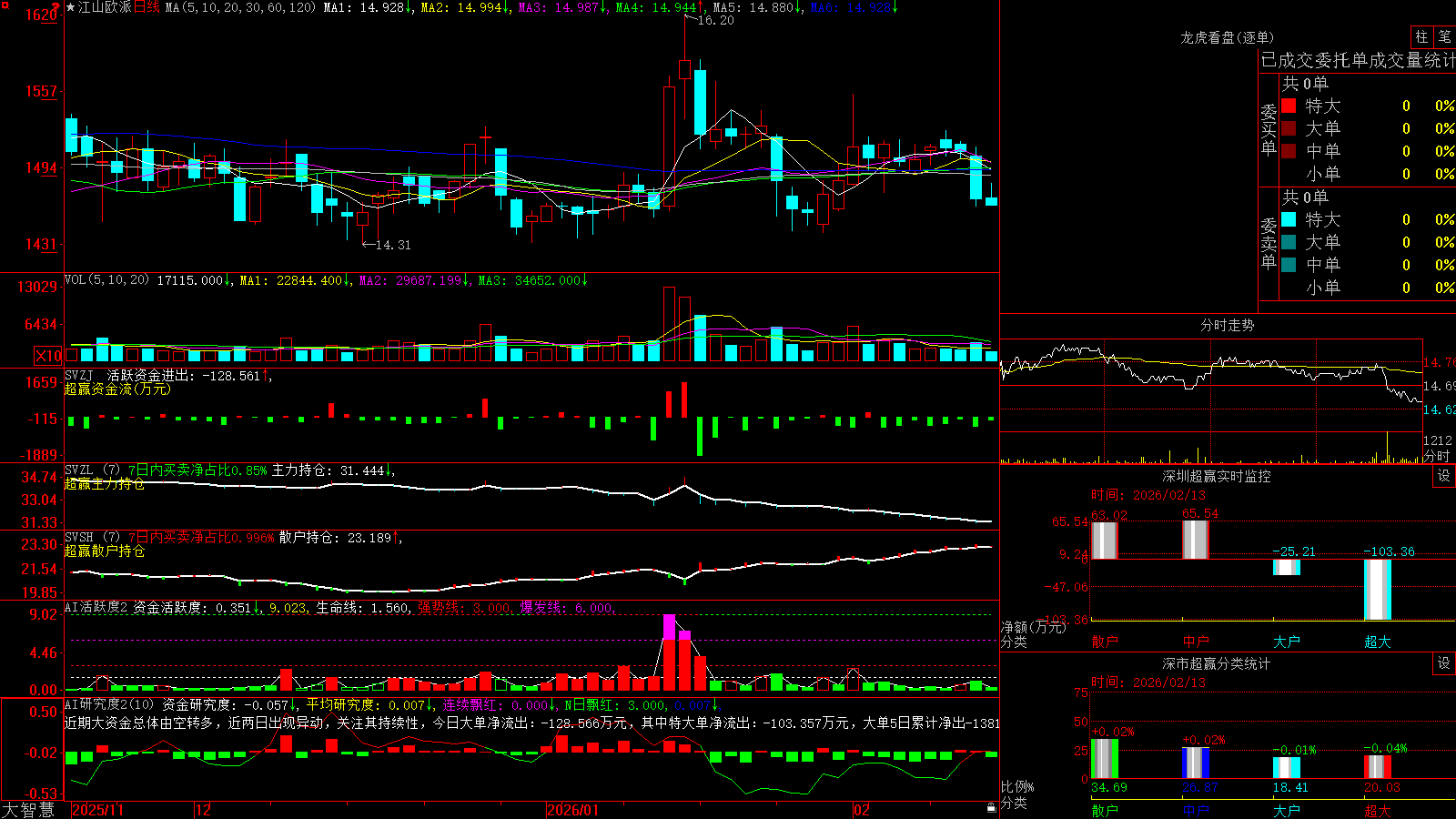Click the teal 大单 swatch under 委卖单
The width and height of the screenshot is (1456, 819).
[1289, 242]
